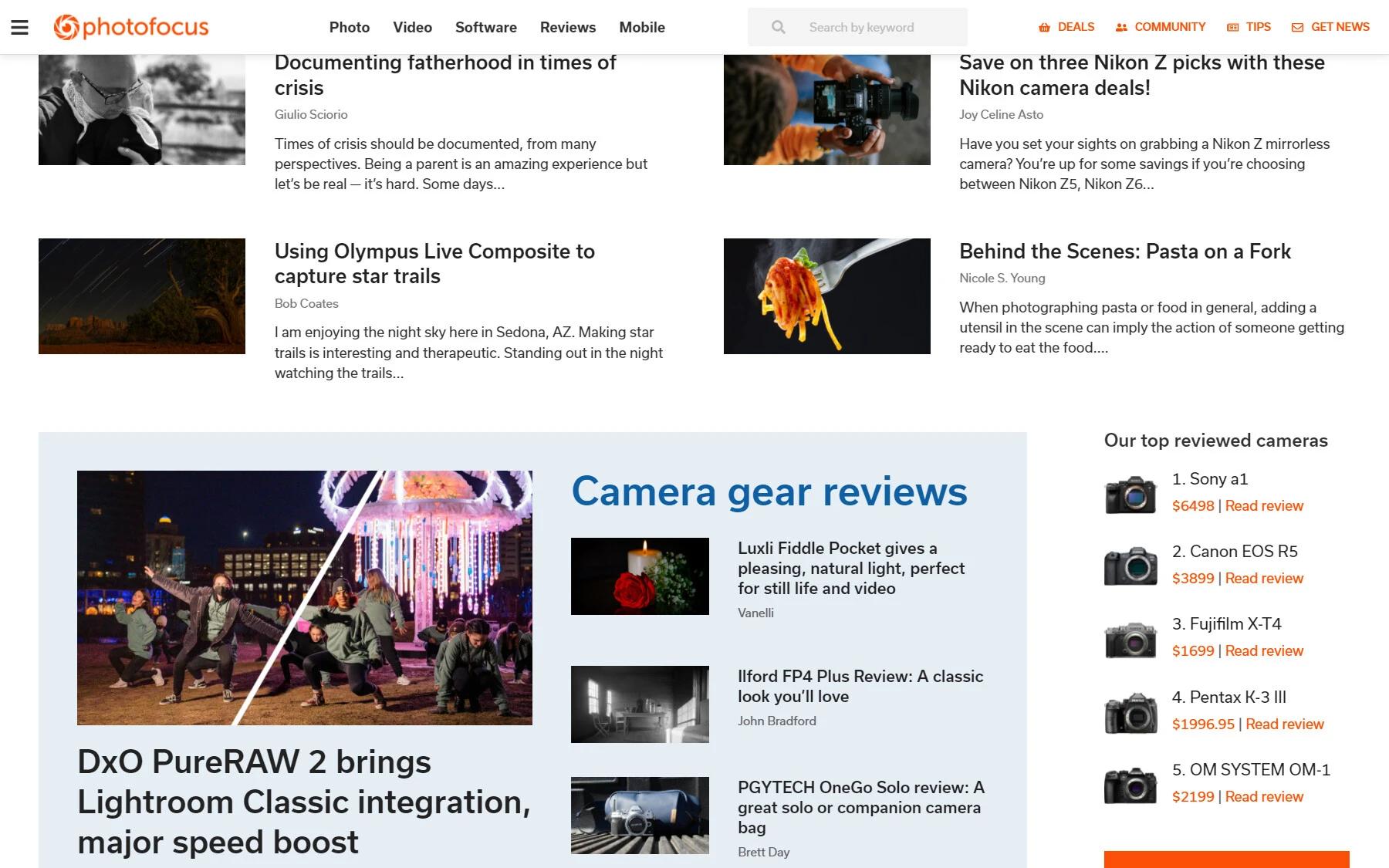
Task: Open the Sony a1 $6498 price link
Action: point(1193,505)
